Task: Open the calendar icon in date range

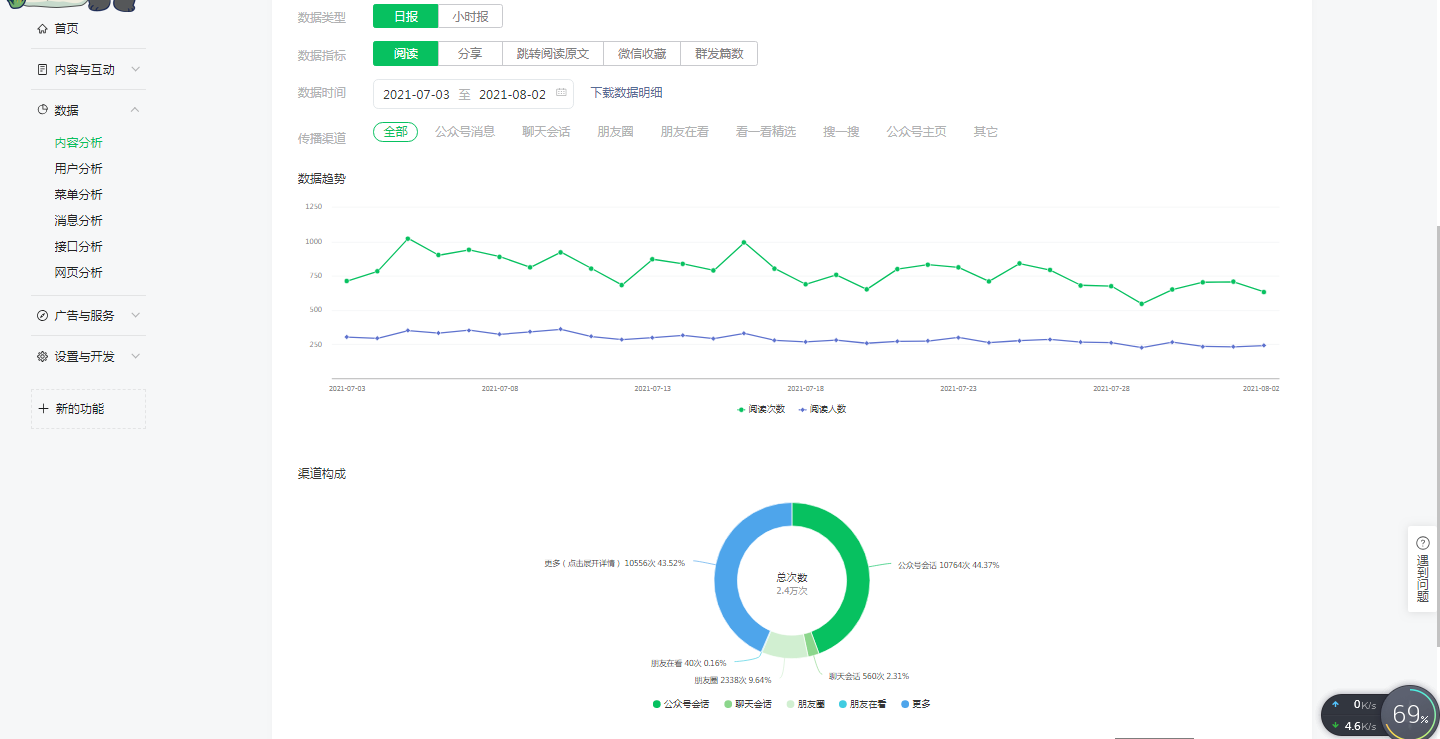Action: pos(561,94)
